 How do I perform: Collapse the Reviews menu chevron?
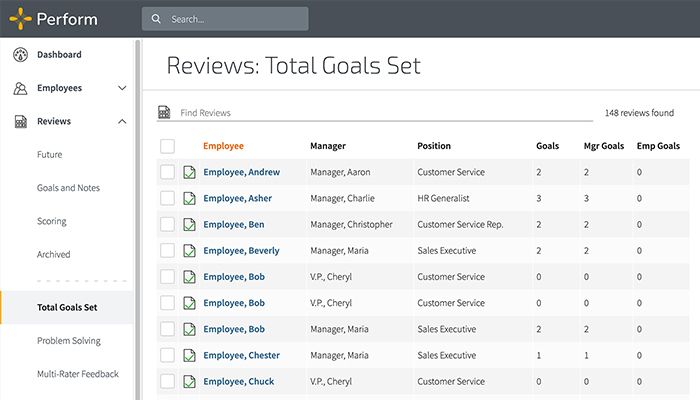click(122, 122)
